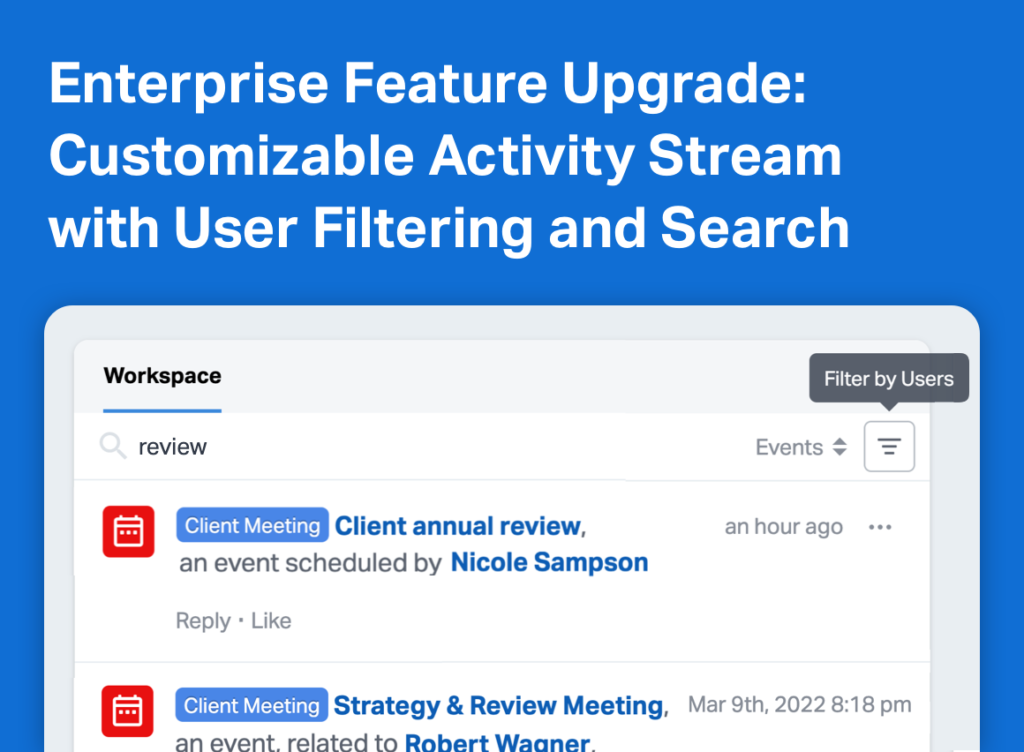Open the ellipsis options menu on the first activity
The width and height of the screenshot is (1024, 752).
click(880, 527)
